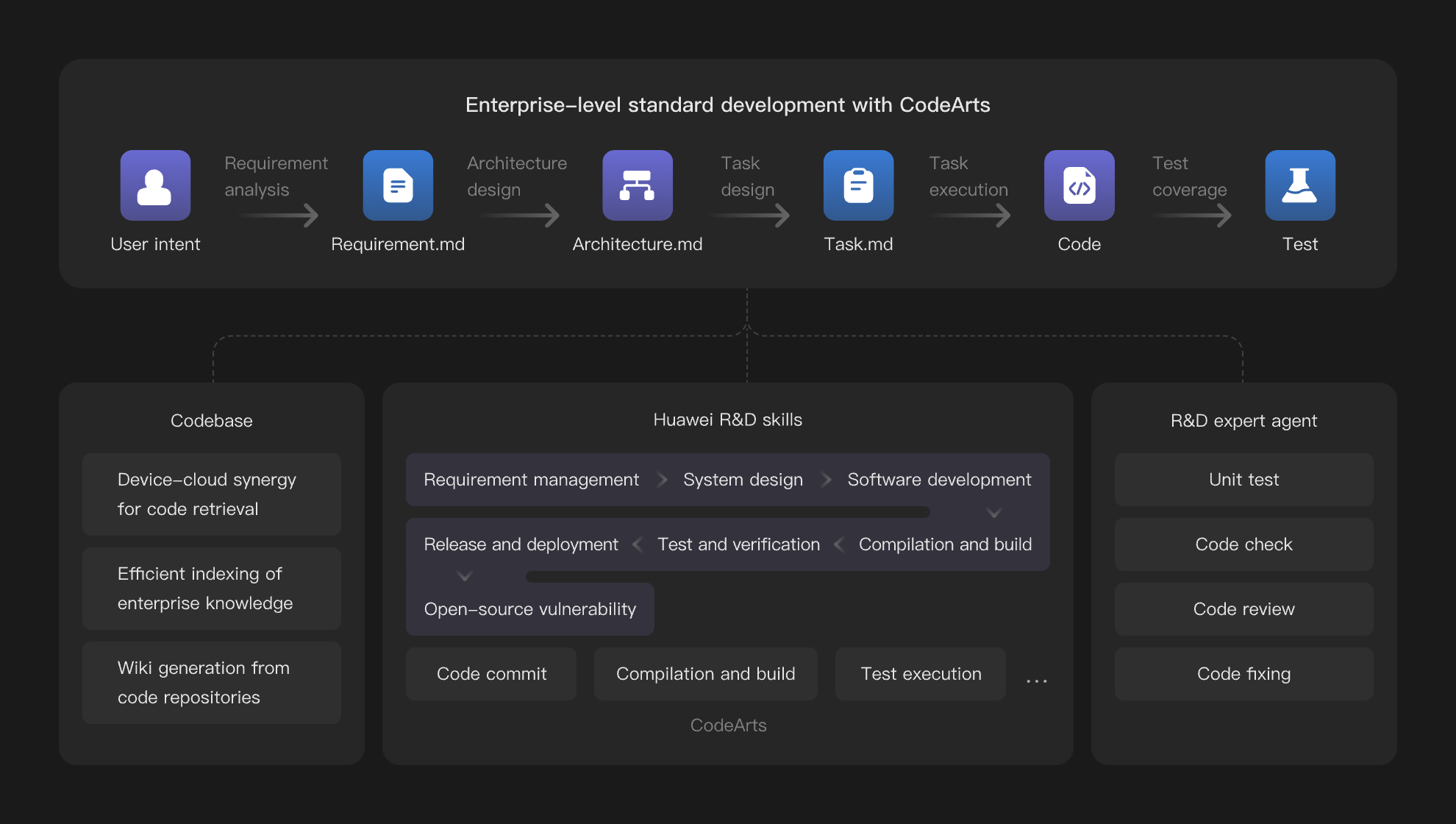Click System design text
The width and height of the screenshot is (1456, 824).
point(743,480)
